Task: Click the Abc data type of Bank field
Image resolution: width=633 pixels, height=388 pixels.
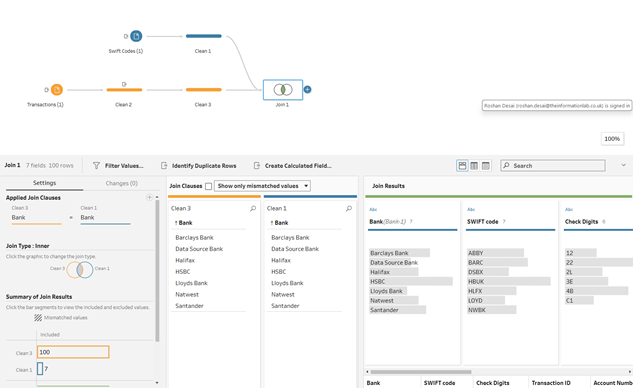Action: coord(373,210)
